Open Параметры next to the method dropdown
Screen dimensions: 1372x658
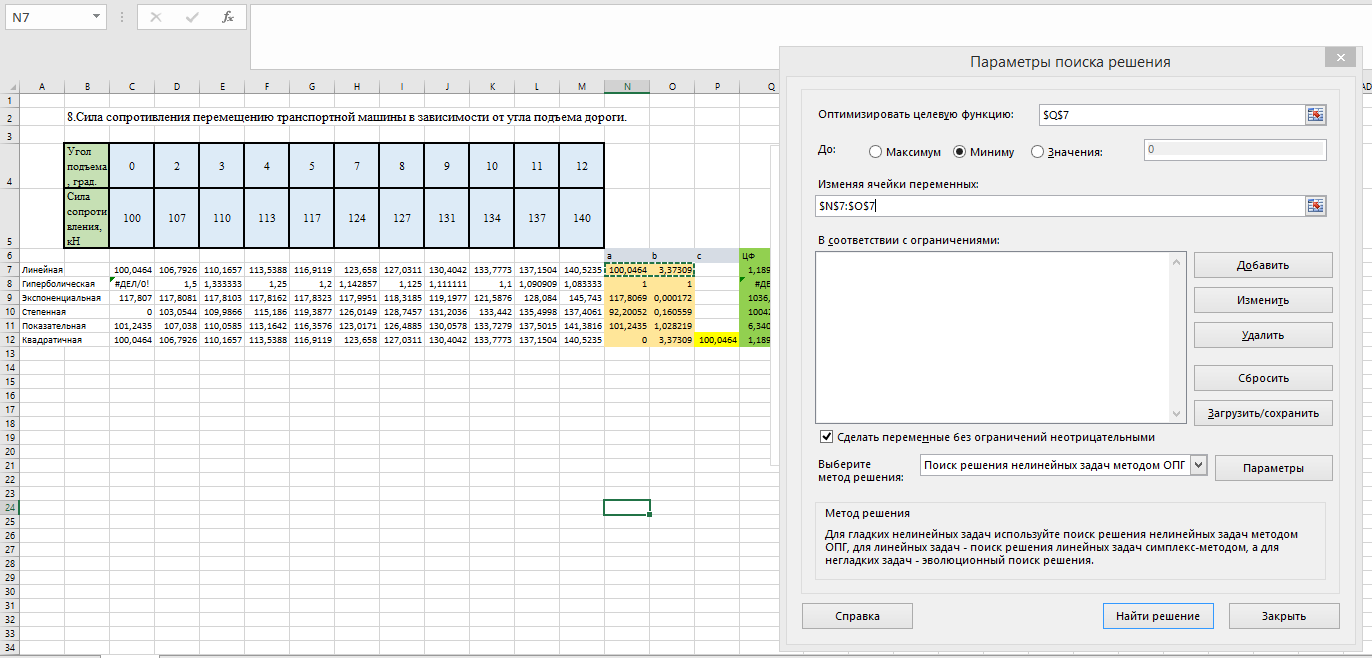1273,468
